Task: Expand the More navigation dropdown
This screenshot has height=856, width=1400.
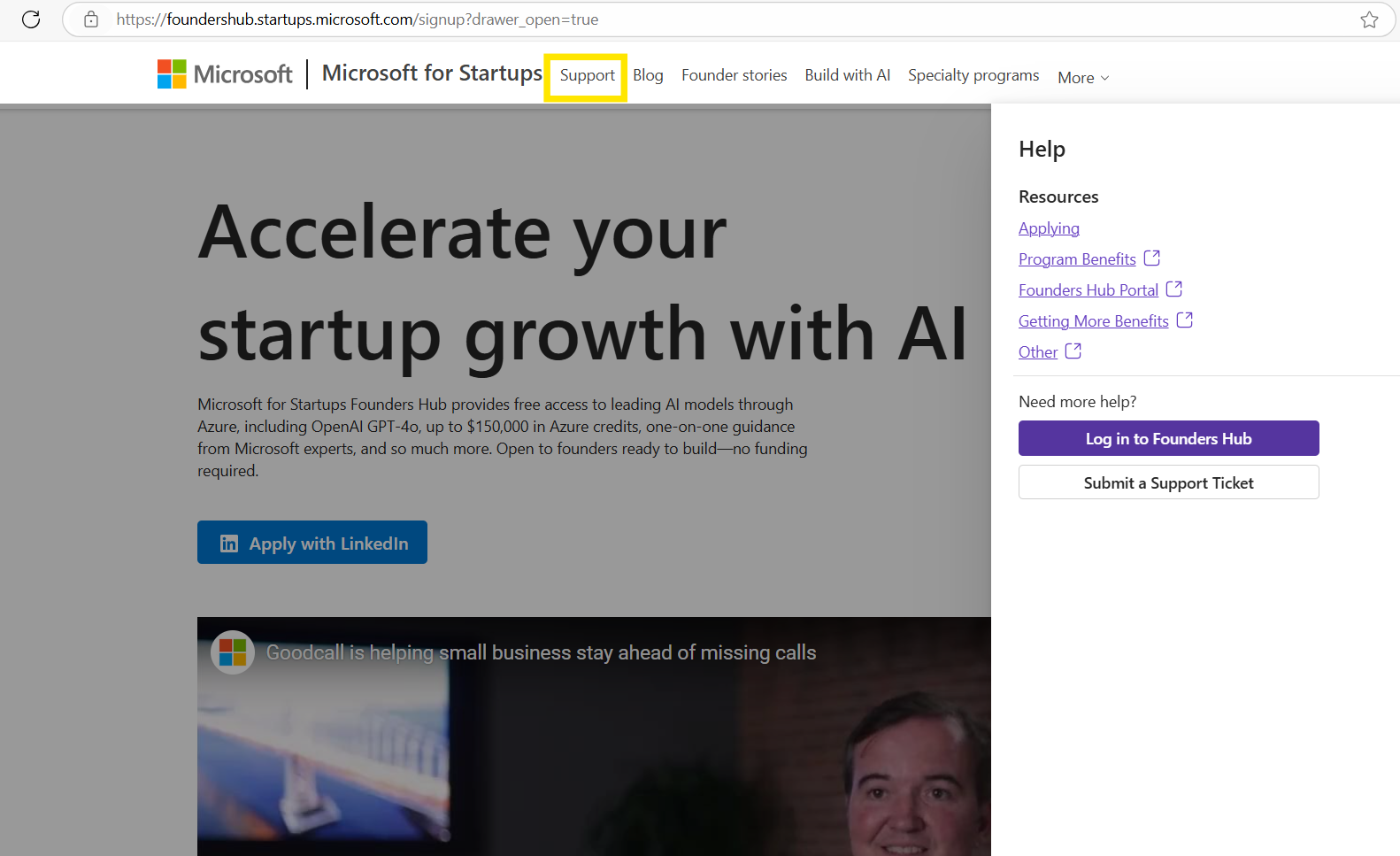Action: (x=1083, y=78)
